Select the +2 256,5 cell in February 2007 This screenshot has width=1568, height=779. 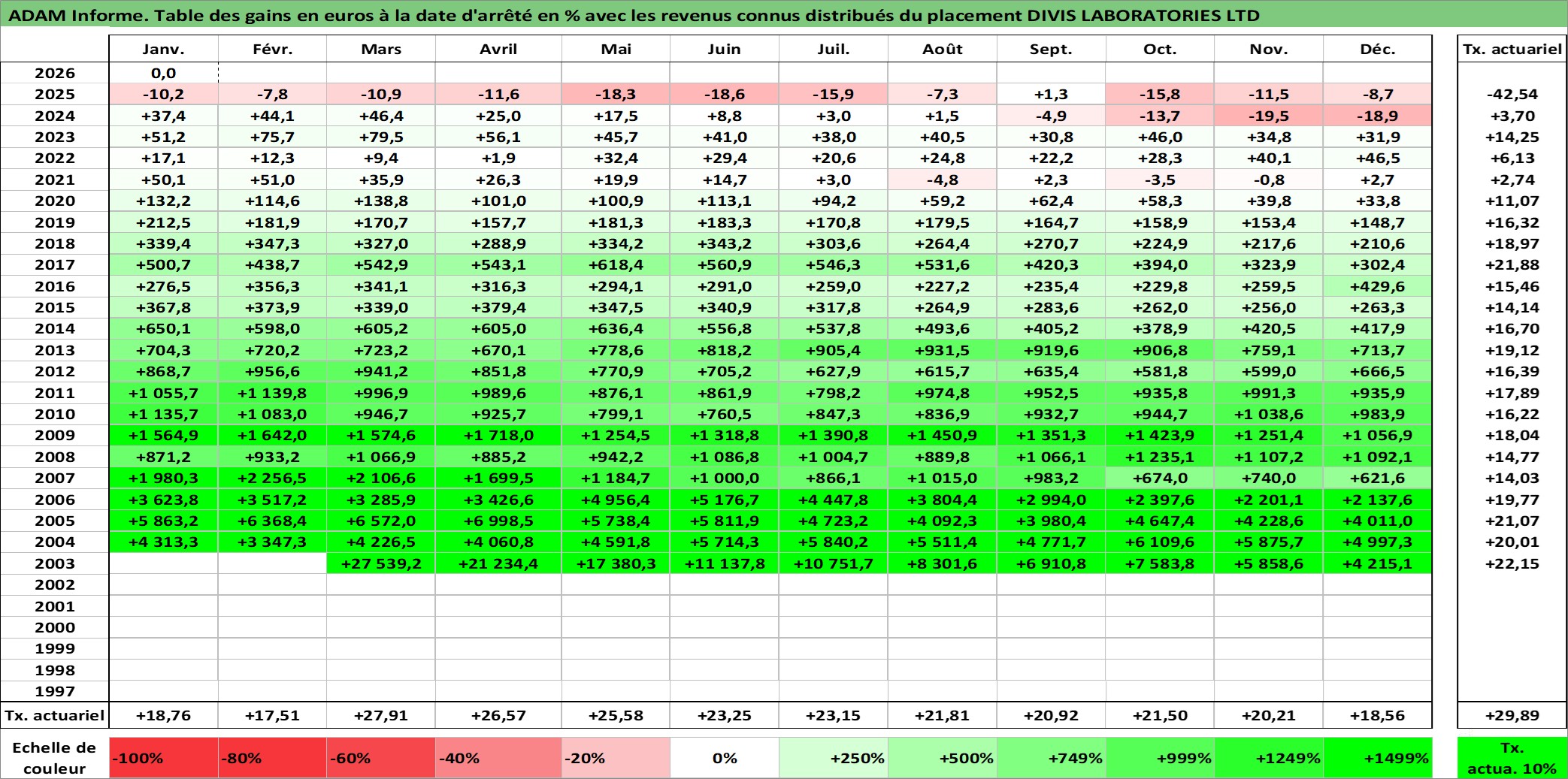coord(272,478)
